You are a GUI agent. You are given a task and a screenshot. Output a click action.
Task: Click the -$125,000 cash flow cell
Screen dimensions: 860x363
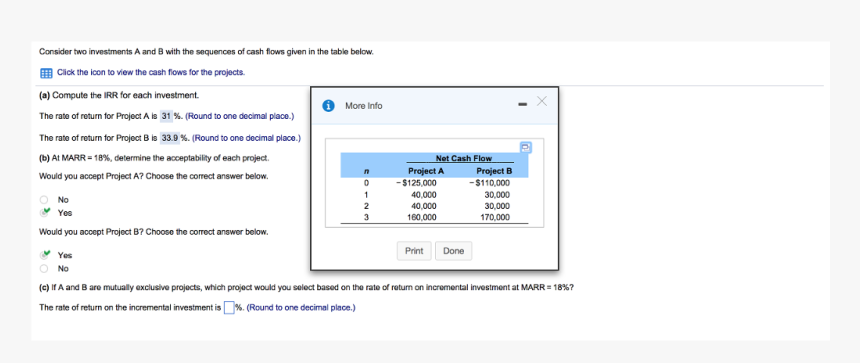416,183
